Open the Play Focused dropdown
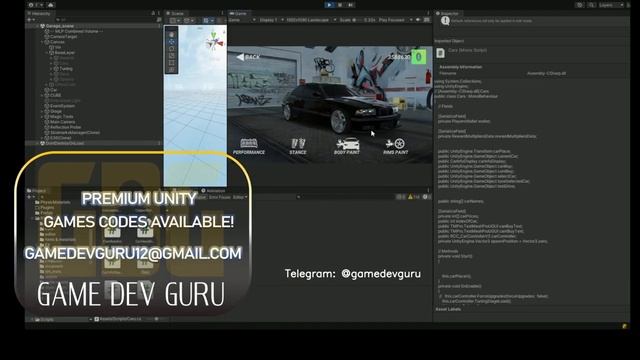This screenshot has height=360, width=640. [396, 20]
